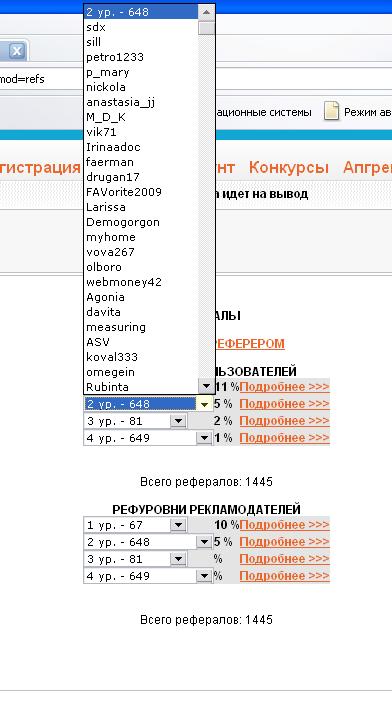Expand advertisers '4 ур. - 649' dropdown

coord(204,576)
